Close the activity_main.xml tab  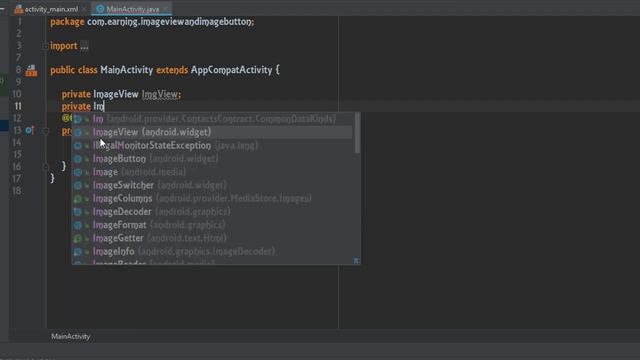(84, 9)
